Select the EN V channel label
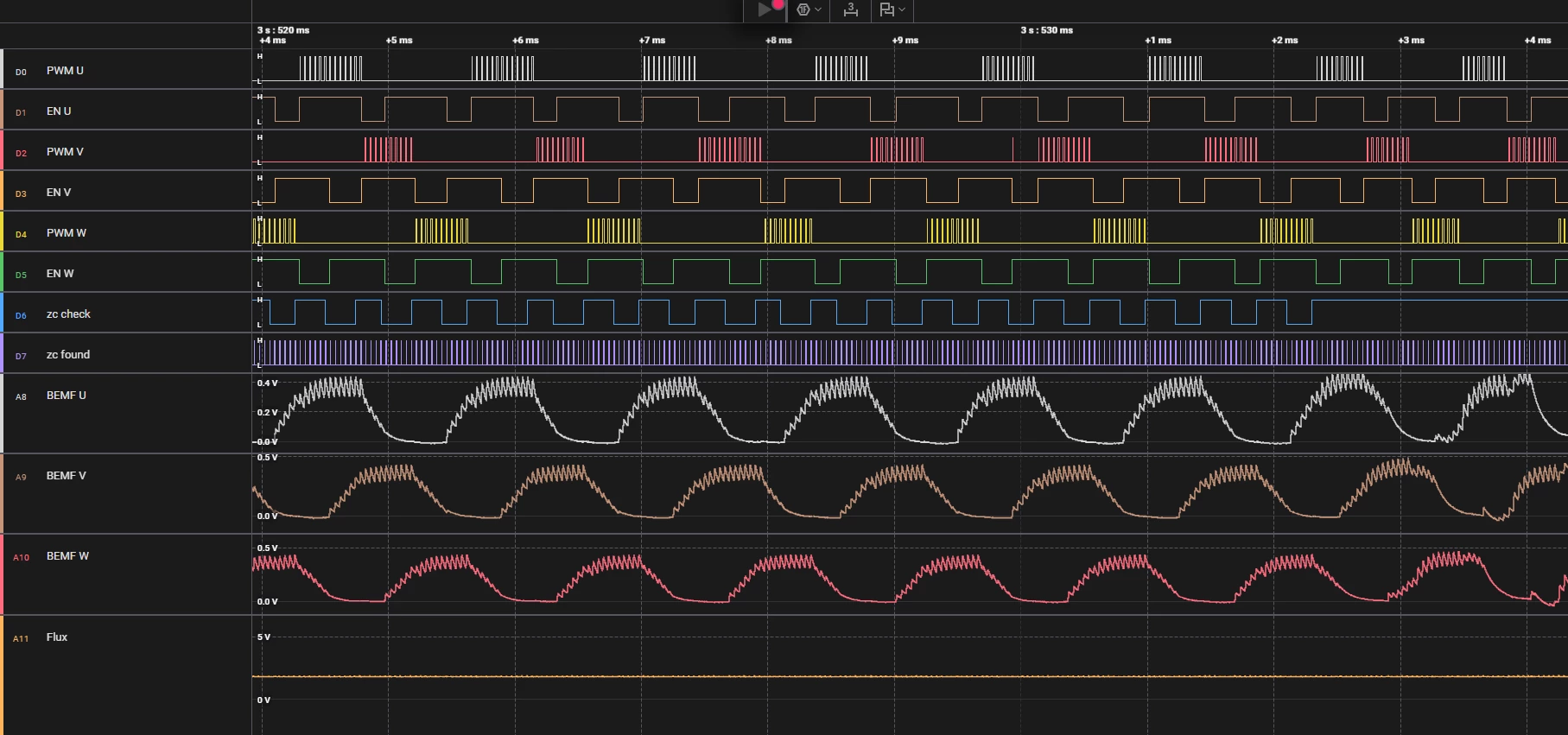The height and width of the screenshot is (735, 1568). [x=59, y=193]
